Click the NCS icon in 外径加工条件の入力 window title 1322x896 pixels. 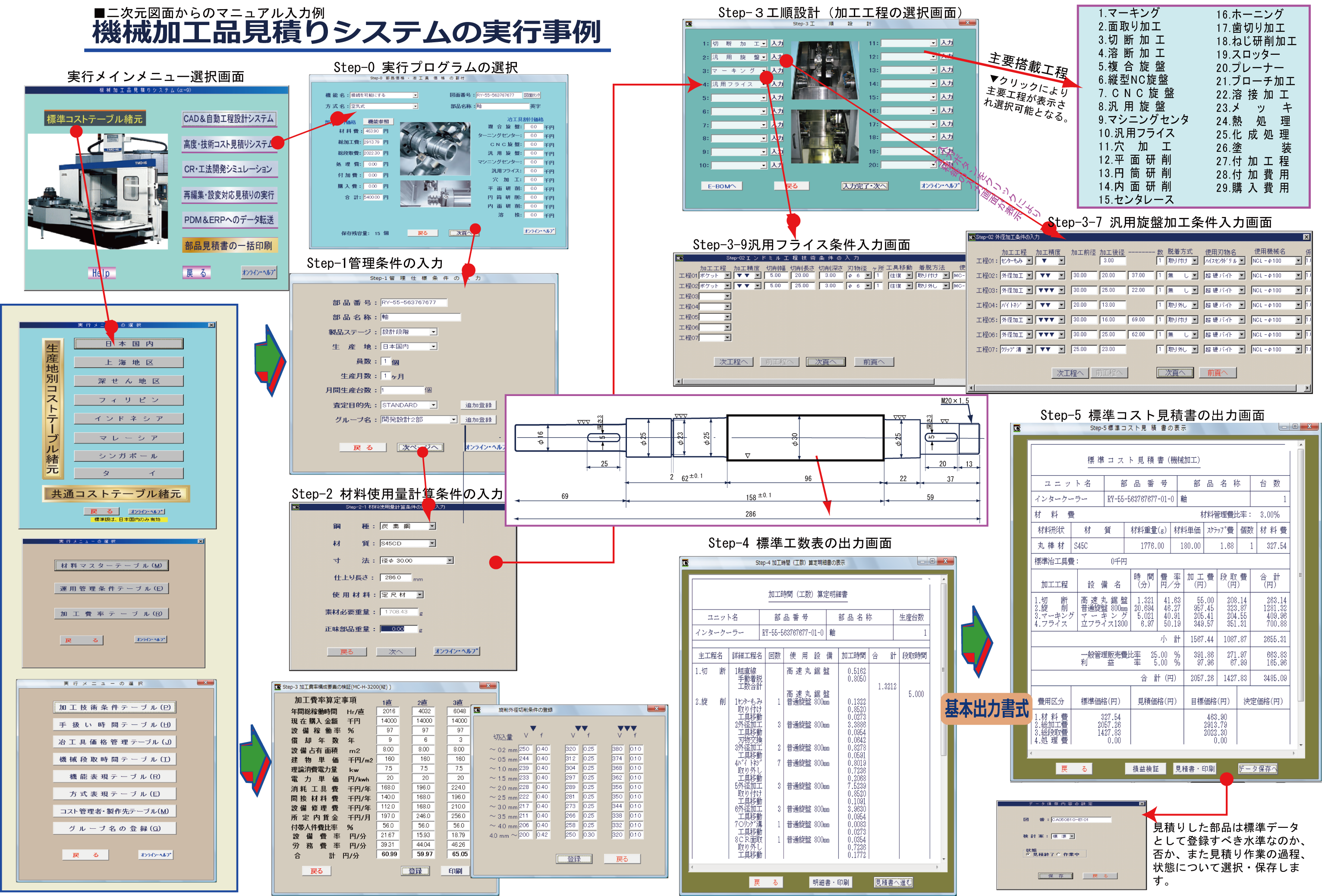tap(972, 237)
